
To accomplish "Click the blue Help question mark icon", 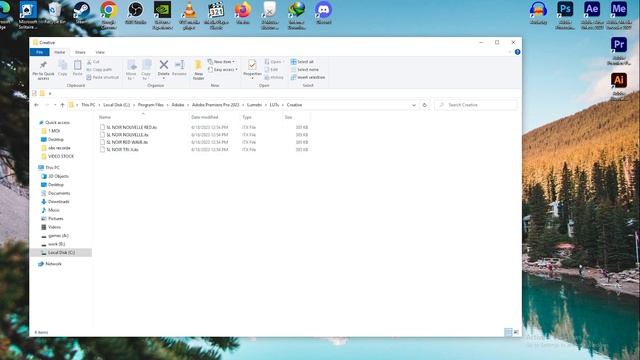I will 518,52.
